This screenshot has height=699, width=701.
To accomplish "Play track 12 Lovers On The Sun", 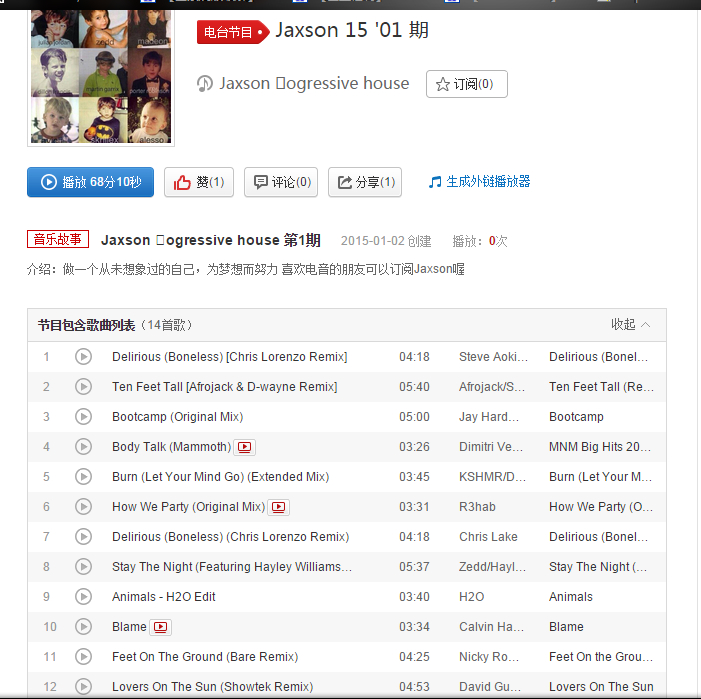I will 83,686.
